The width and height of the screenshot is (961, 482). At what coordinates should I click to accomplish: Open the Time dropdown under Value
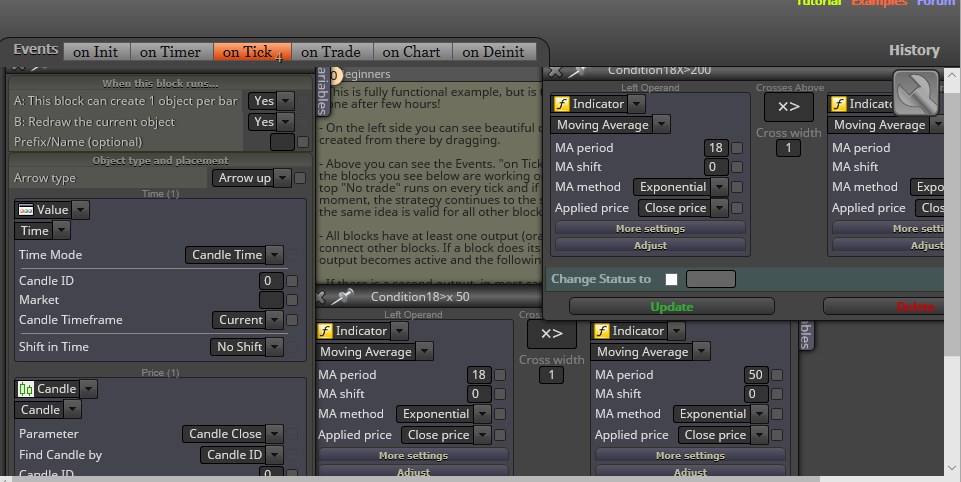click(x=42, y=231)
